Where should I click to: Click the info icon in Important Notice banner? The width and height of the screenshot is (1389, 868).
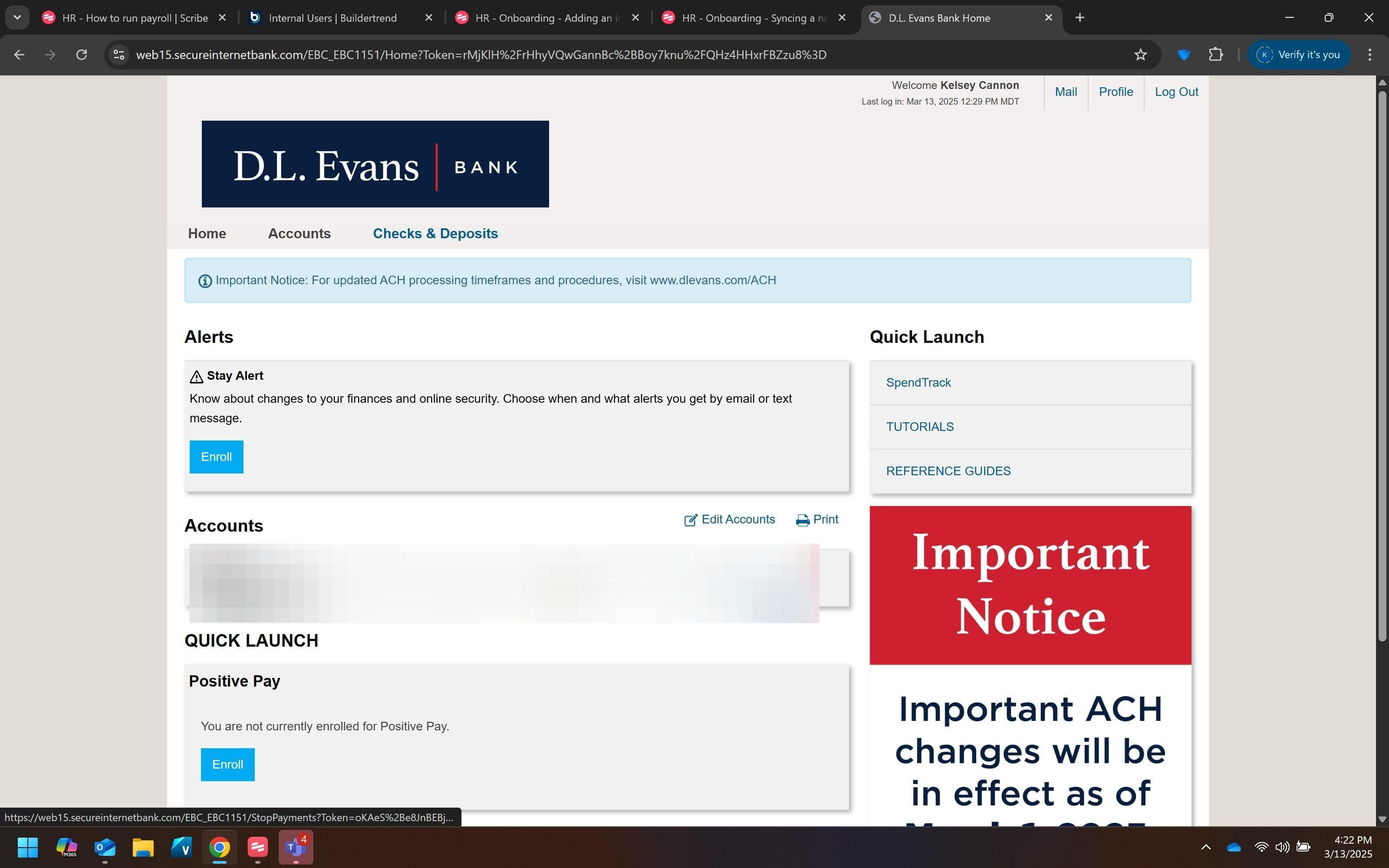click(x=205, y=281)
